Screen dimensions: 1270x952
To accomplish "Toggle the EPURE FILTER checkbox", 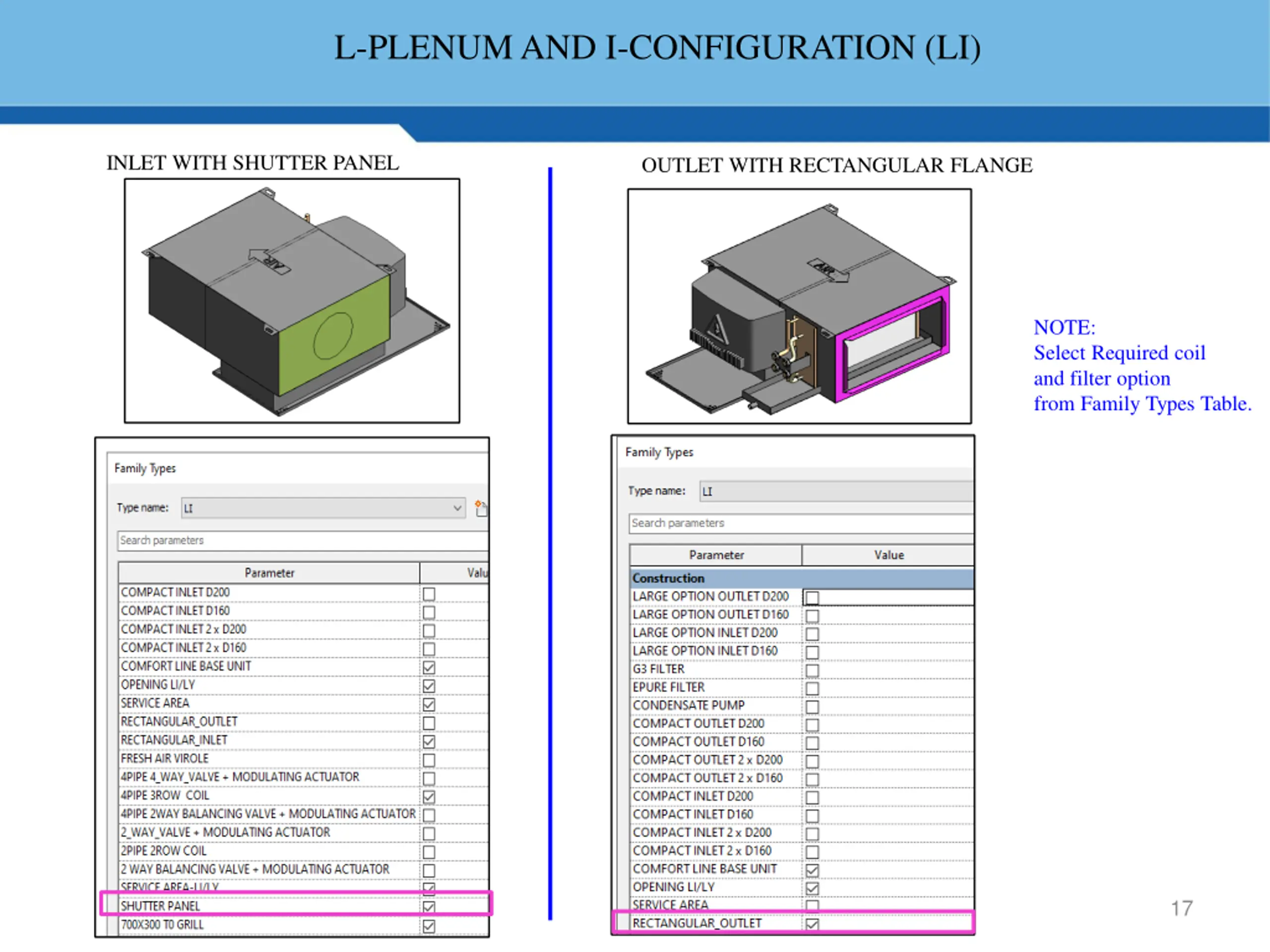I will pos(812,688).
